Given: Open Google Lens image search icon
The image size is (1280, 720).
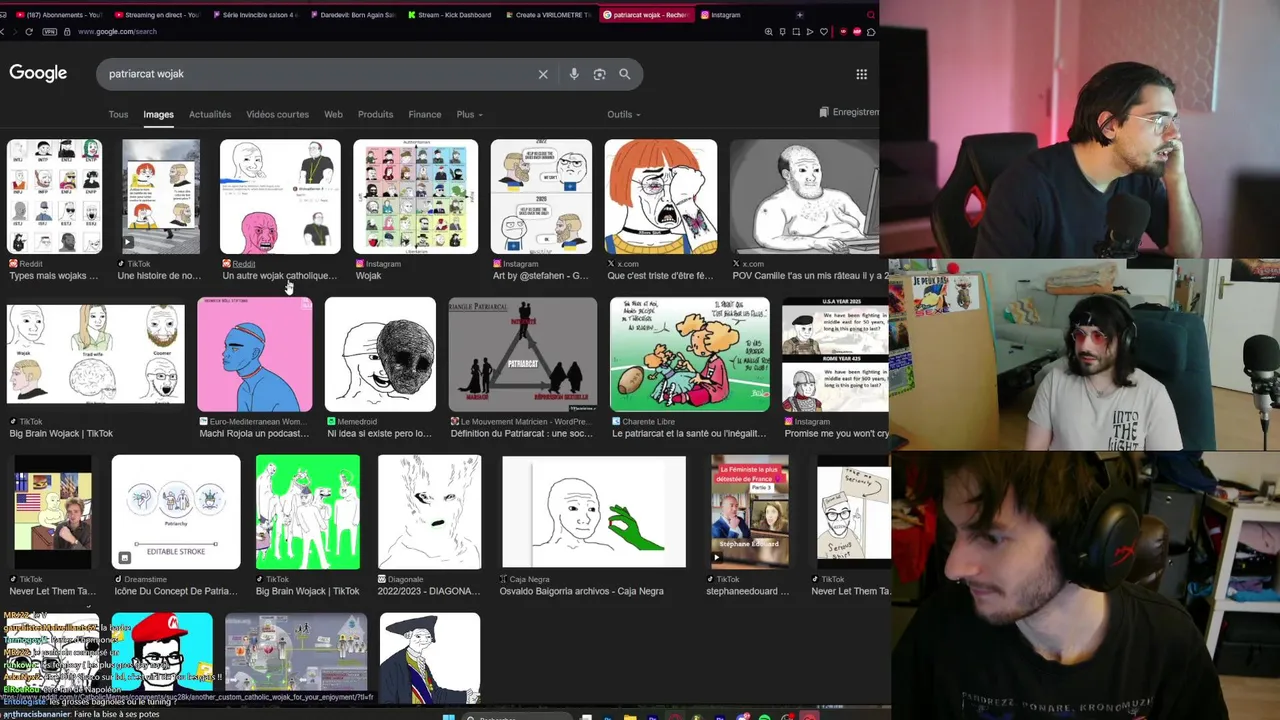Looking at the screenshot, I should pos(599,74).
